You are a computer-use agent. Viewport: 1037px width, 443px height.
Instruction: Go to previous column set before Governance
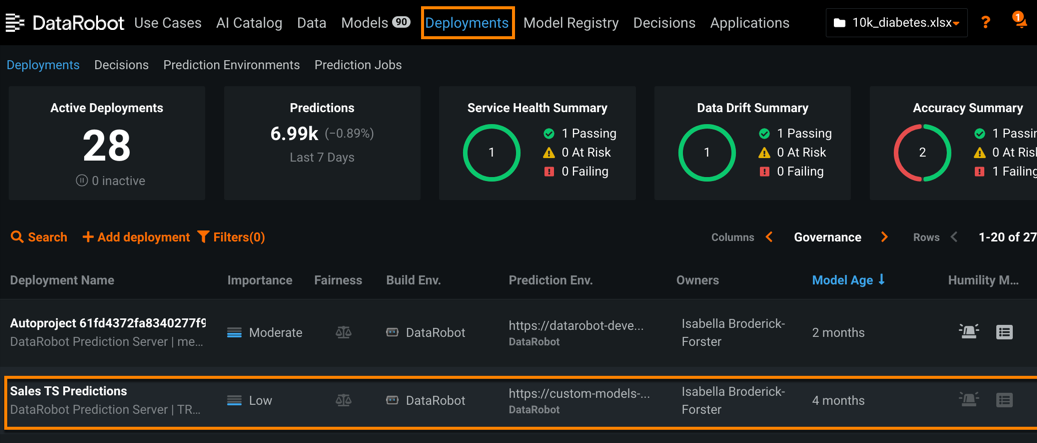(x=769, y=237)
